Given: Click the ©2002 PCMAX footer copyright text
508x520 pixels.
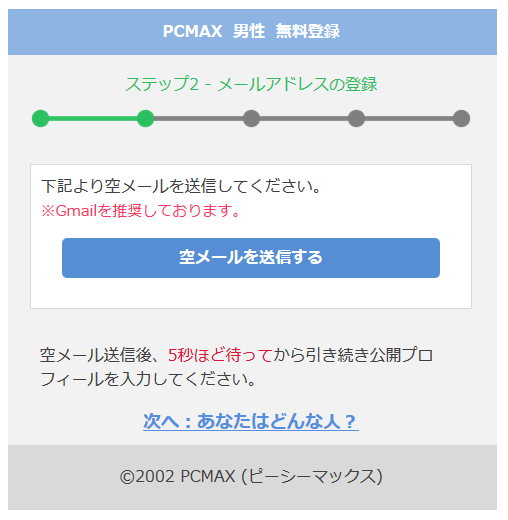Looking at the screenshot, I should click(x=251, y=476).
